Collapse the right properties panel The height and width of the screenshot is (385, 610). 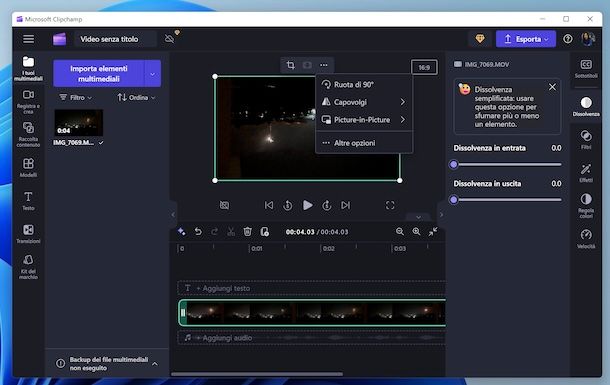pyautogui.click(x=441, y=214)
